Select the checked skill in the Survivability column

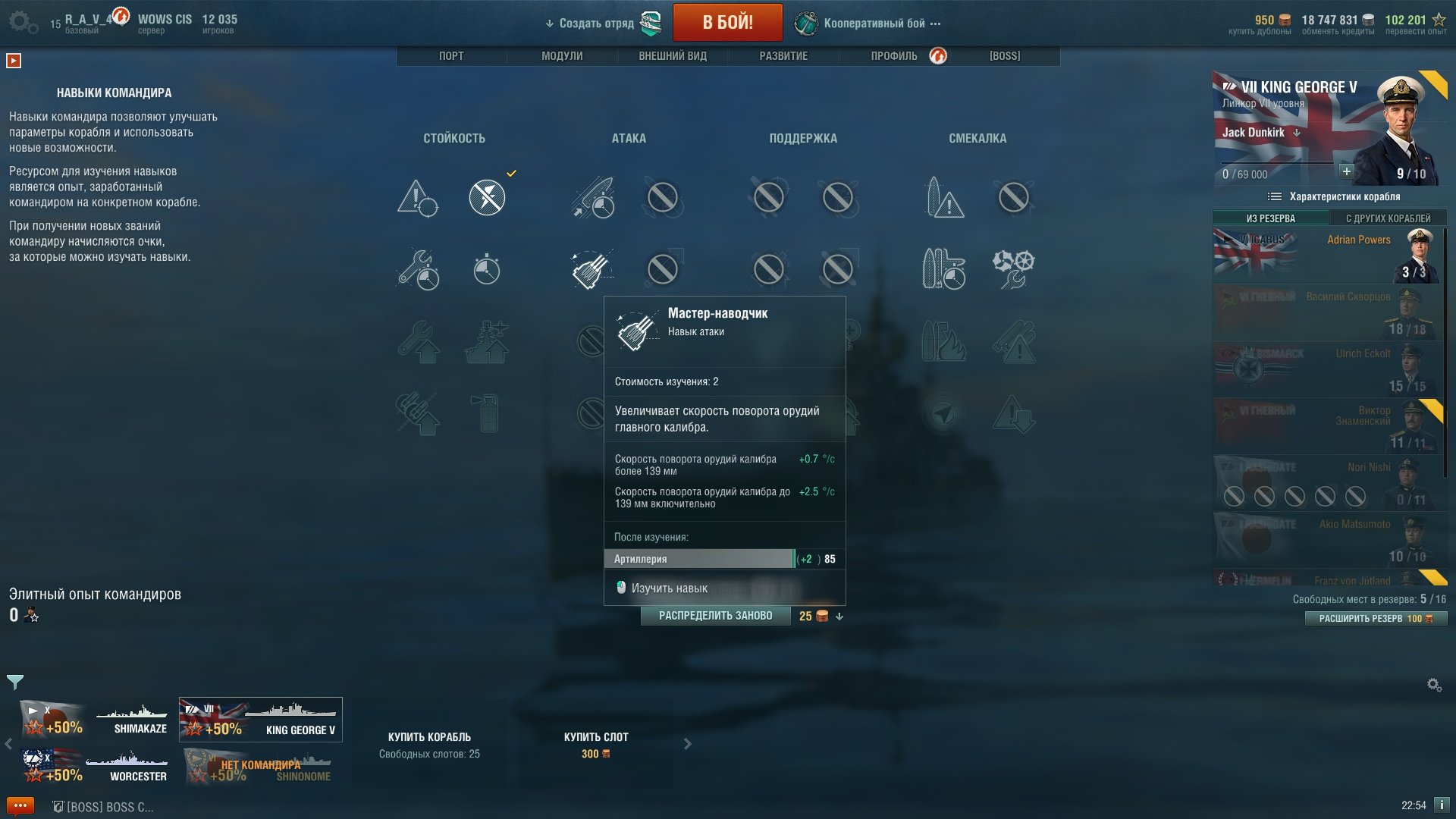tap(487, 197)
